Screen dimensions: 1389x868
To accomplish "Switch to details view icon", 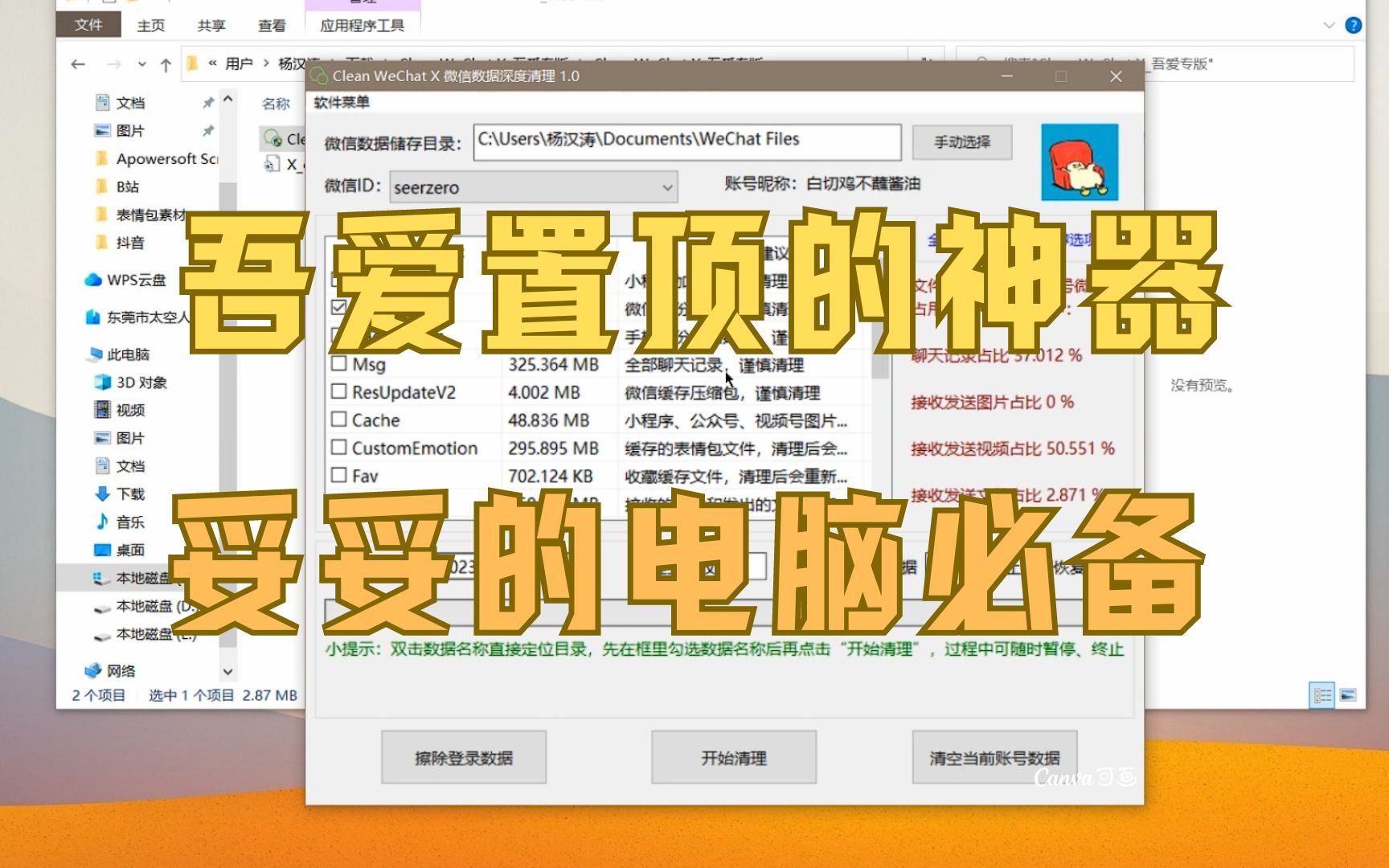I will 1322,695.
